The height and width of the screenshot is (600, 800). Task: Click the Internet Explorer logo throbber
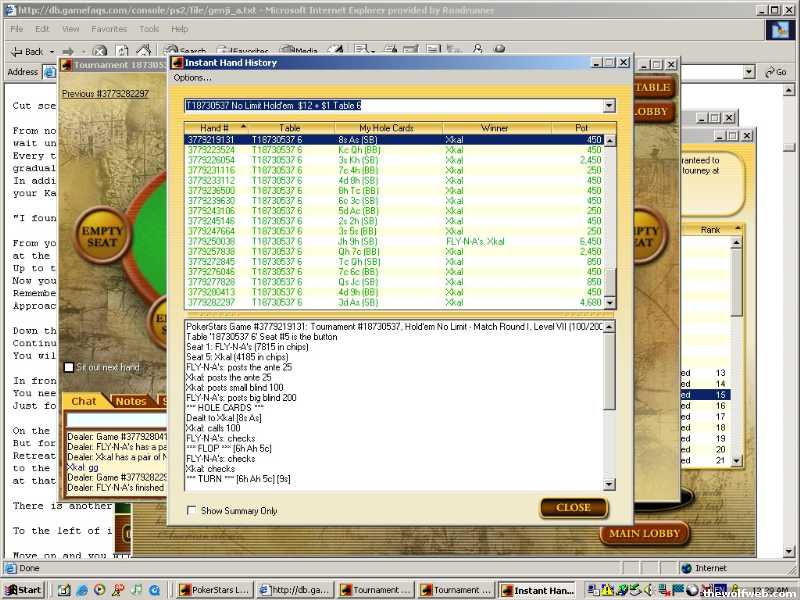778,29
